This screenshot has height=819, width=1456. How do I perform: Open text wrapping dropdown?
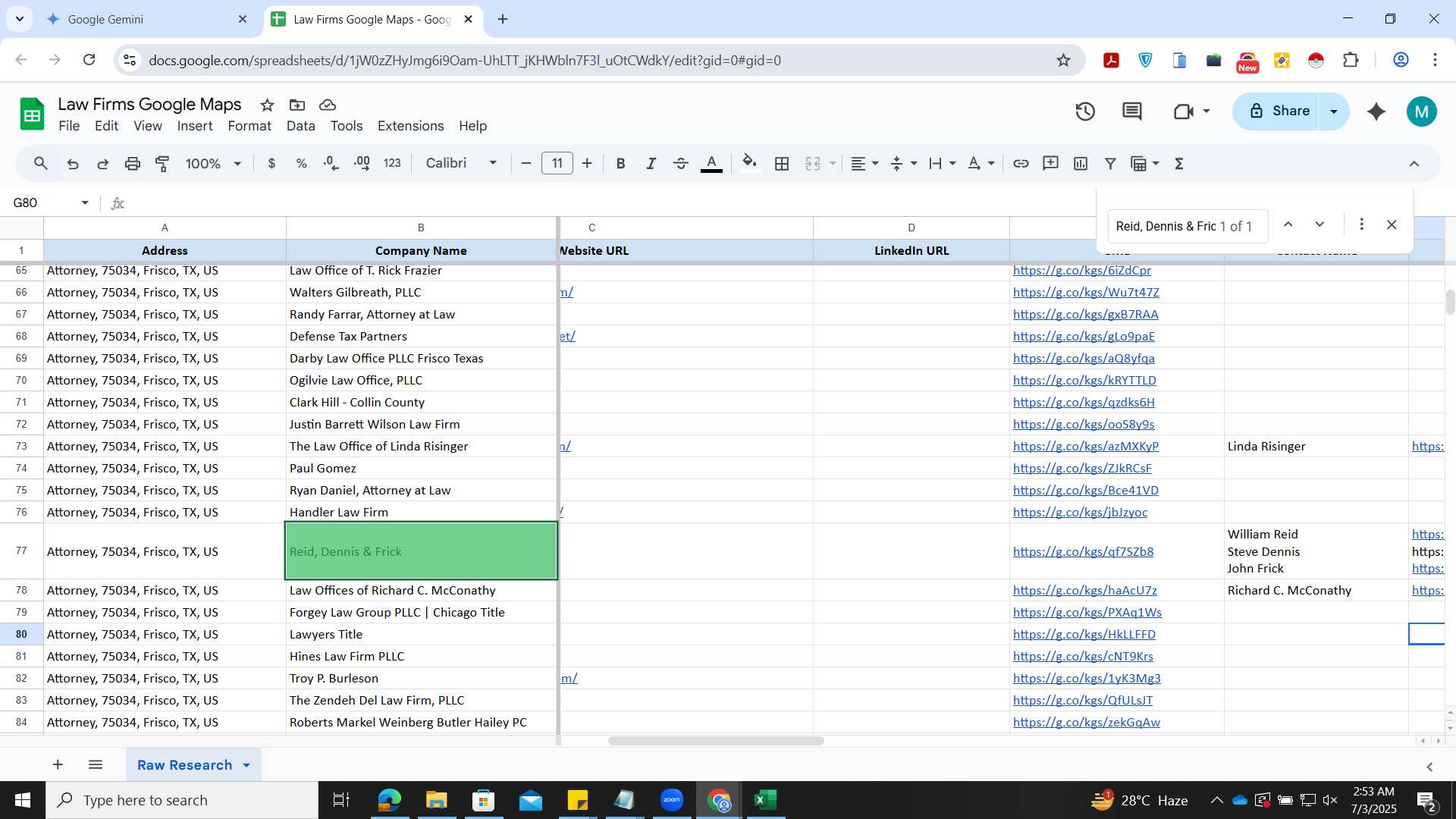[943, 163]
